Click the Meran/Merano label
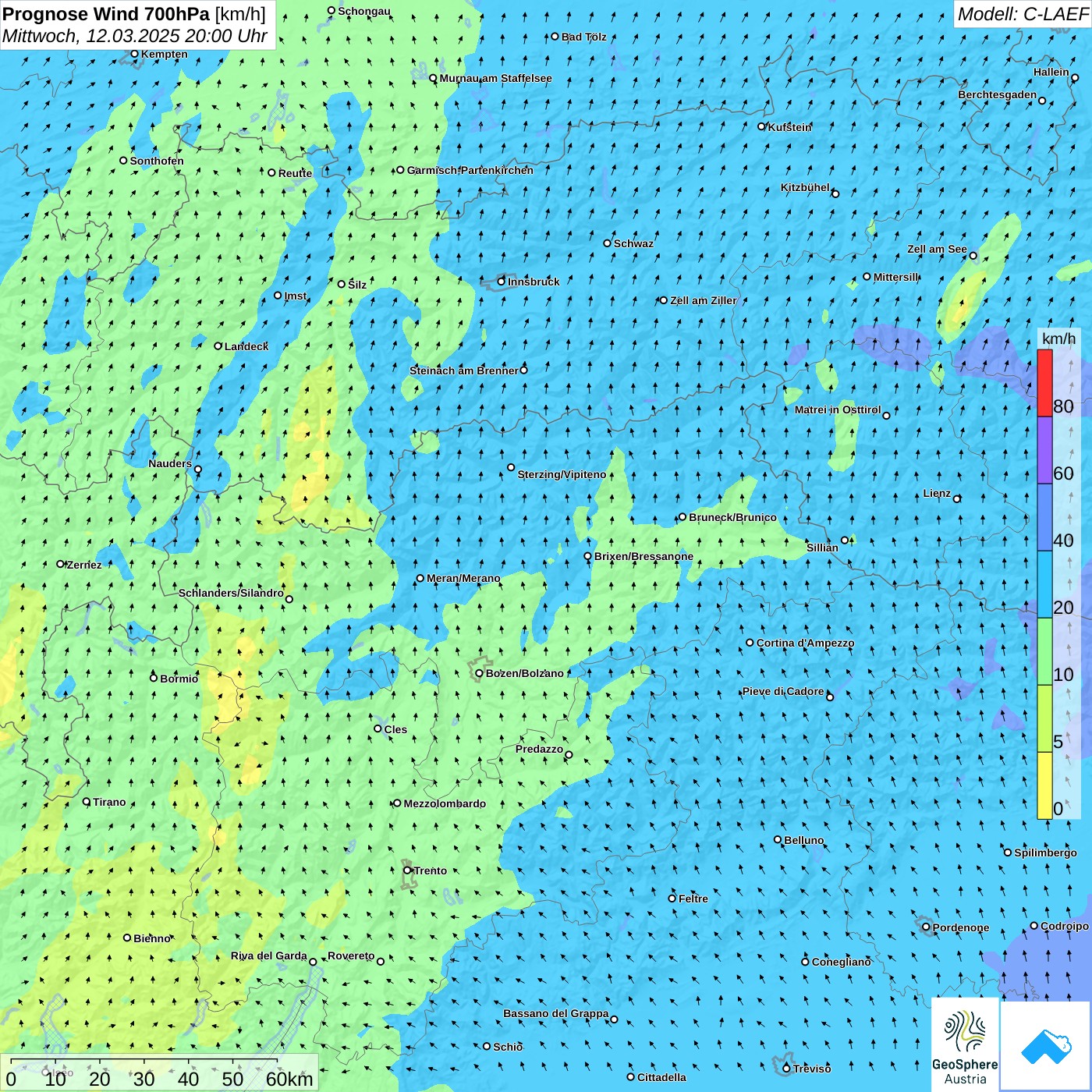The width and height of the screenshot is (1092, 1092). (x=463, y=578)
